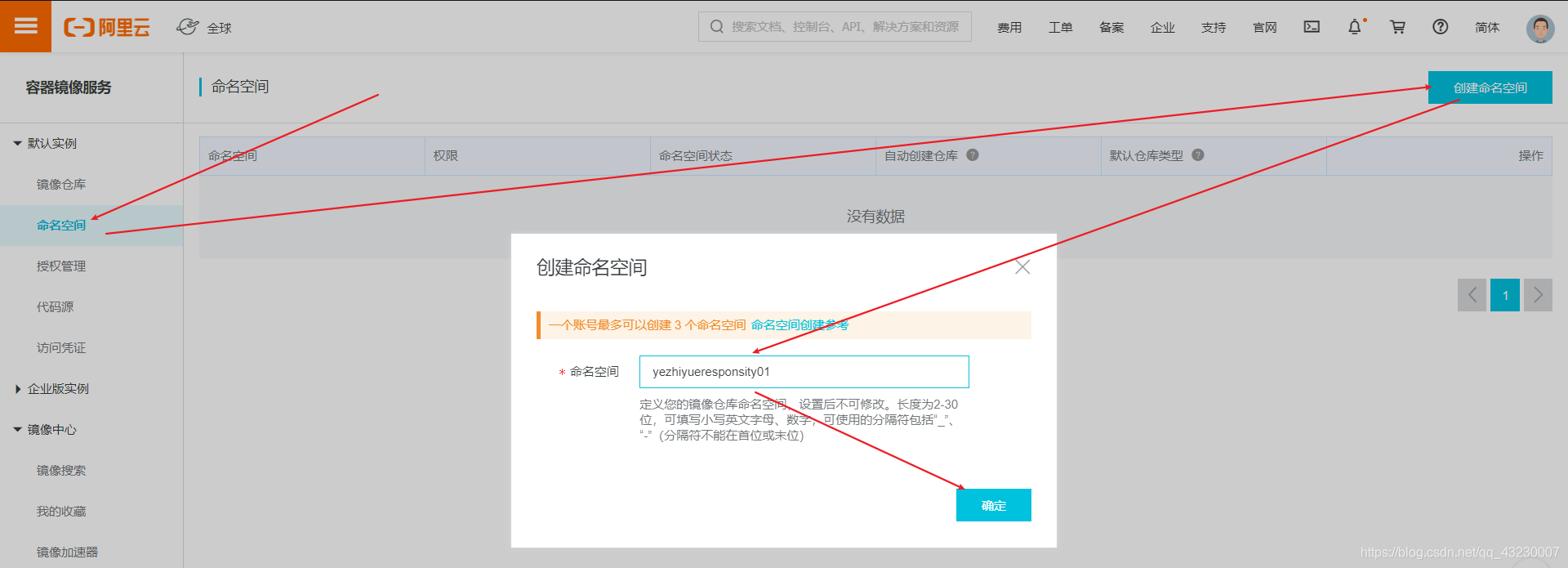This screenshot has width=1568, height=568.
Task: Confirm with the 确定 button
Action: point(994,505)
